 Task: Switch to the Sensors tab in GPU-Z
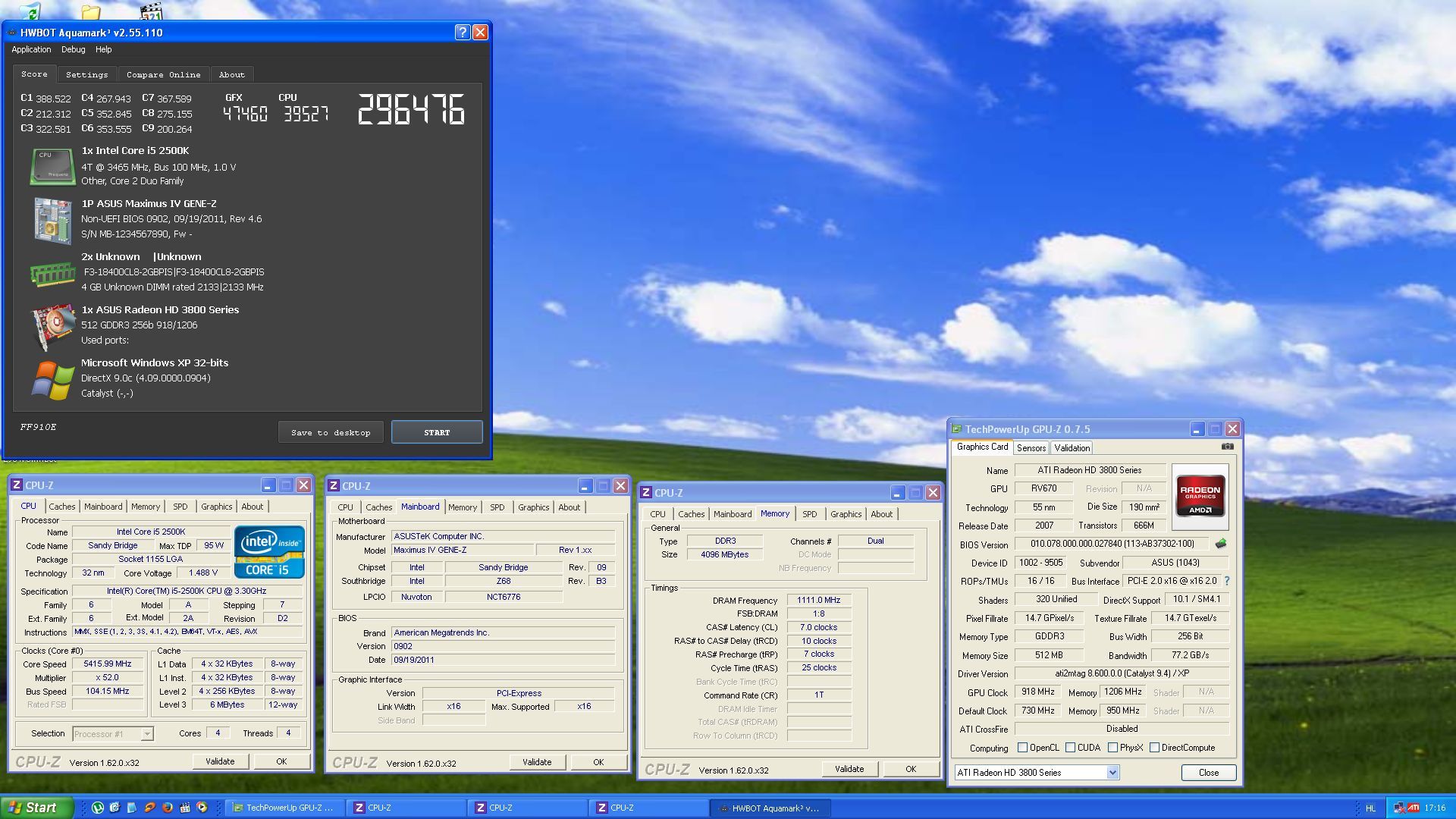coord(1031,448)
